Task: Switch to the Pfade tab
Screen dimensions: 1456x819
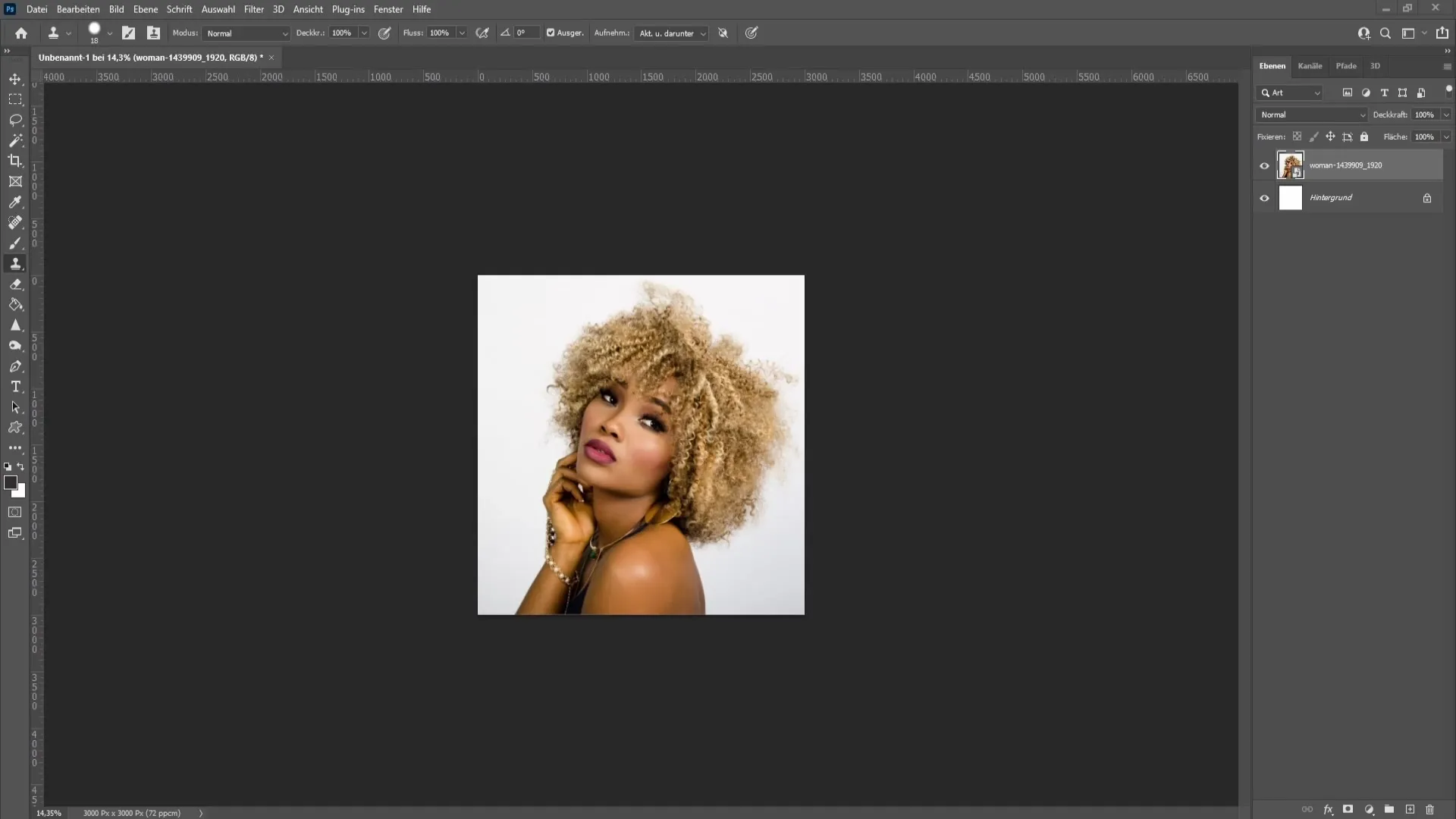Action: 1346,65
